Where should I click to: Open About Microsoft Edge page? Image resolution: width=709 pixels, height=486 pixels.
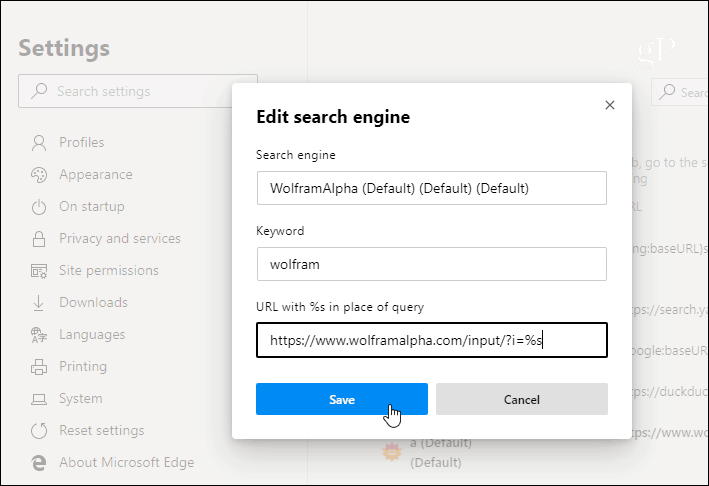(127, 462)
